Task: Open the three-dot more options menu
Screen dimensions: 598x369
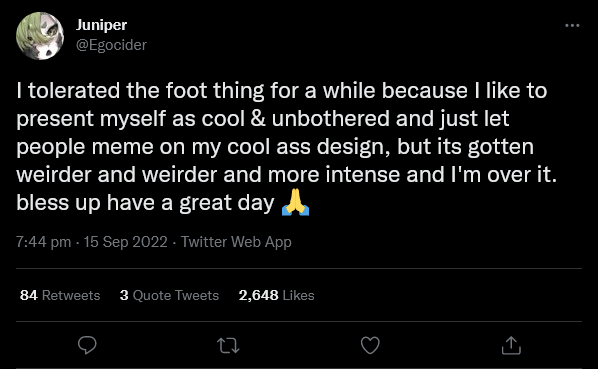Action: (572, 26)
